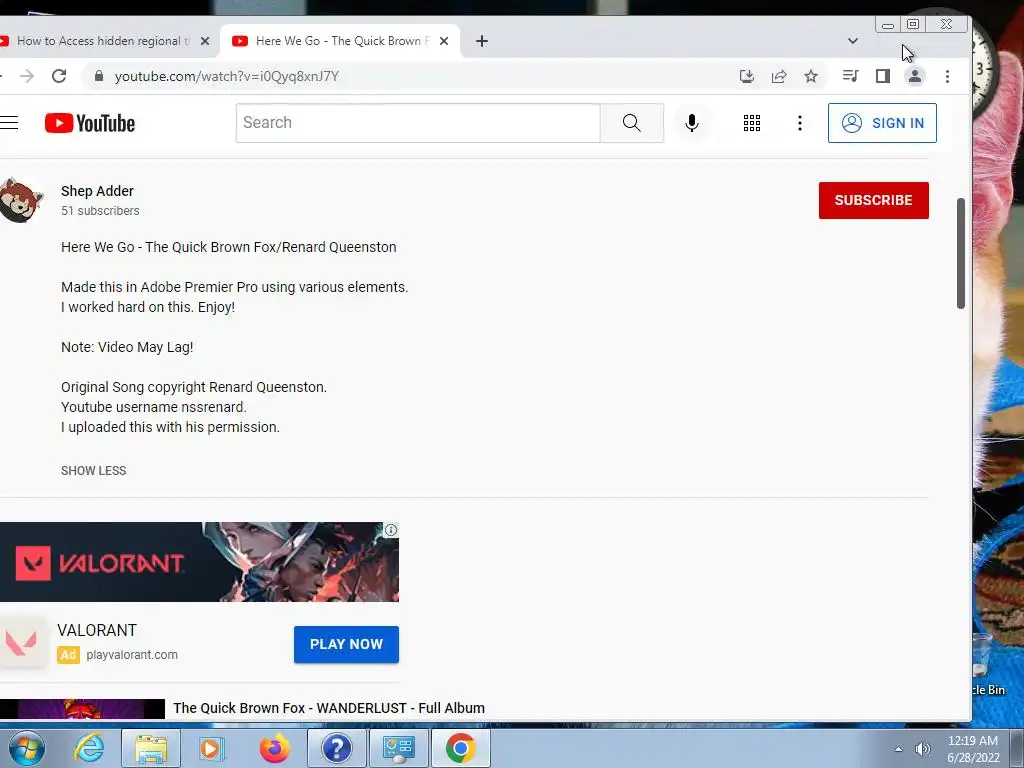
Task: Open the tab search dropdown chevron
Action: point(852,40)
